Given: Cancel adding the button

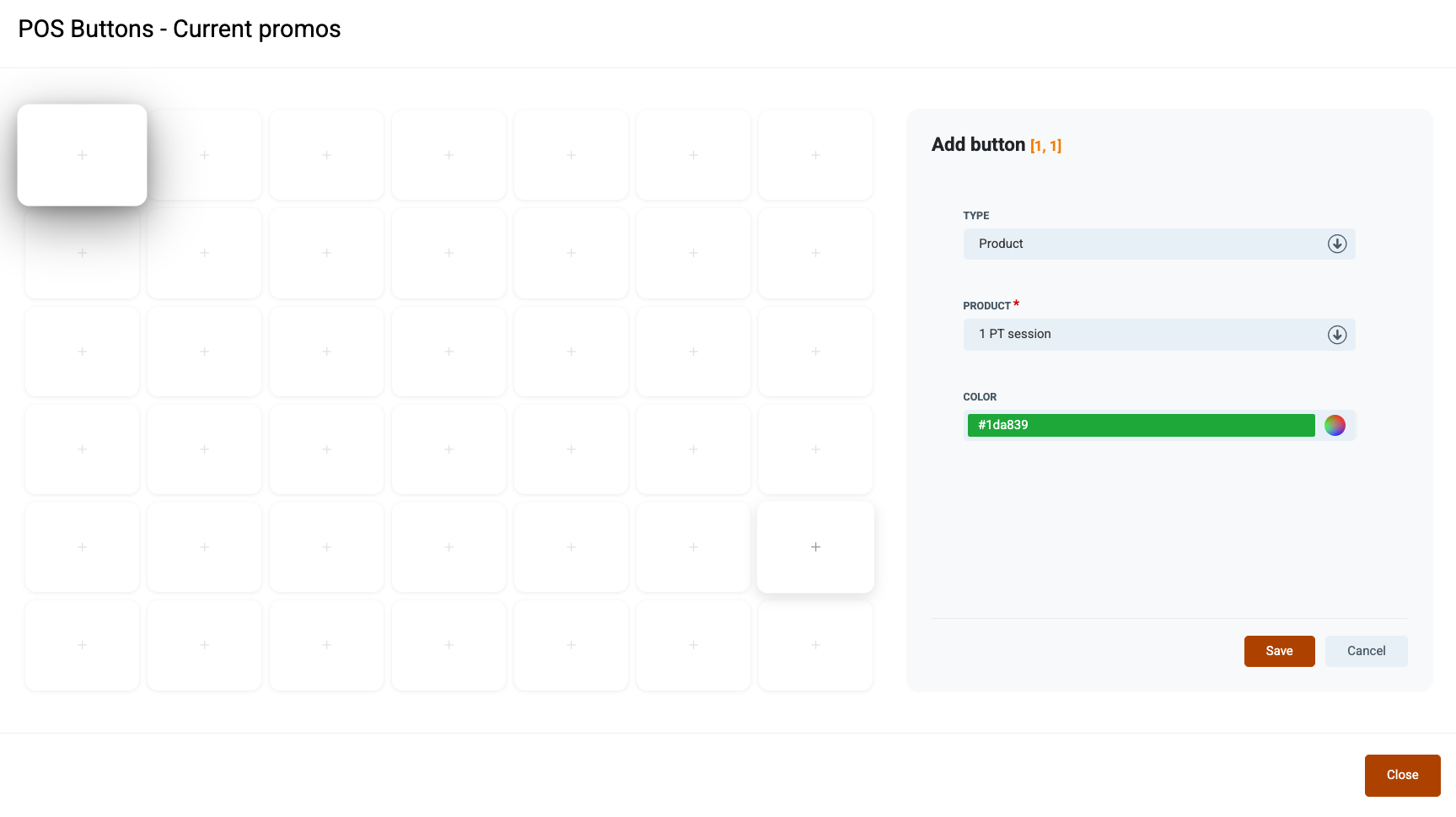Looking at the screenshot, I should click(1366, 651).
